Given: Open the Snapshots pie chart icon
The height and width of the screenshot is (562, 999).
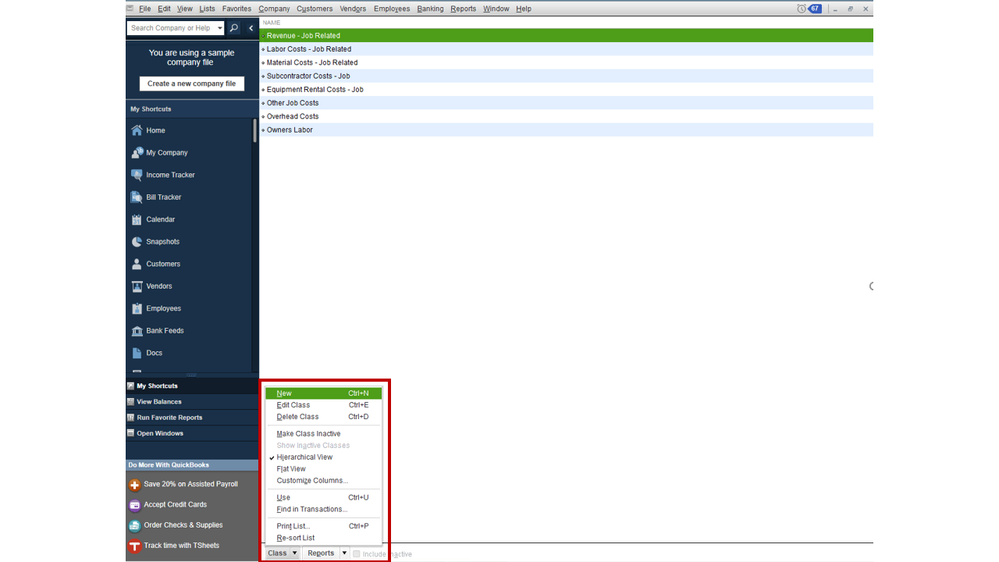Looking at the screenshot, I should coord(137,241).
